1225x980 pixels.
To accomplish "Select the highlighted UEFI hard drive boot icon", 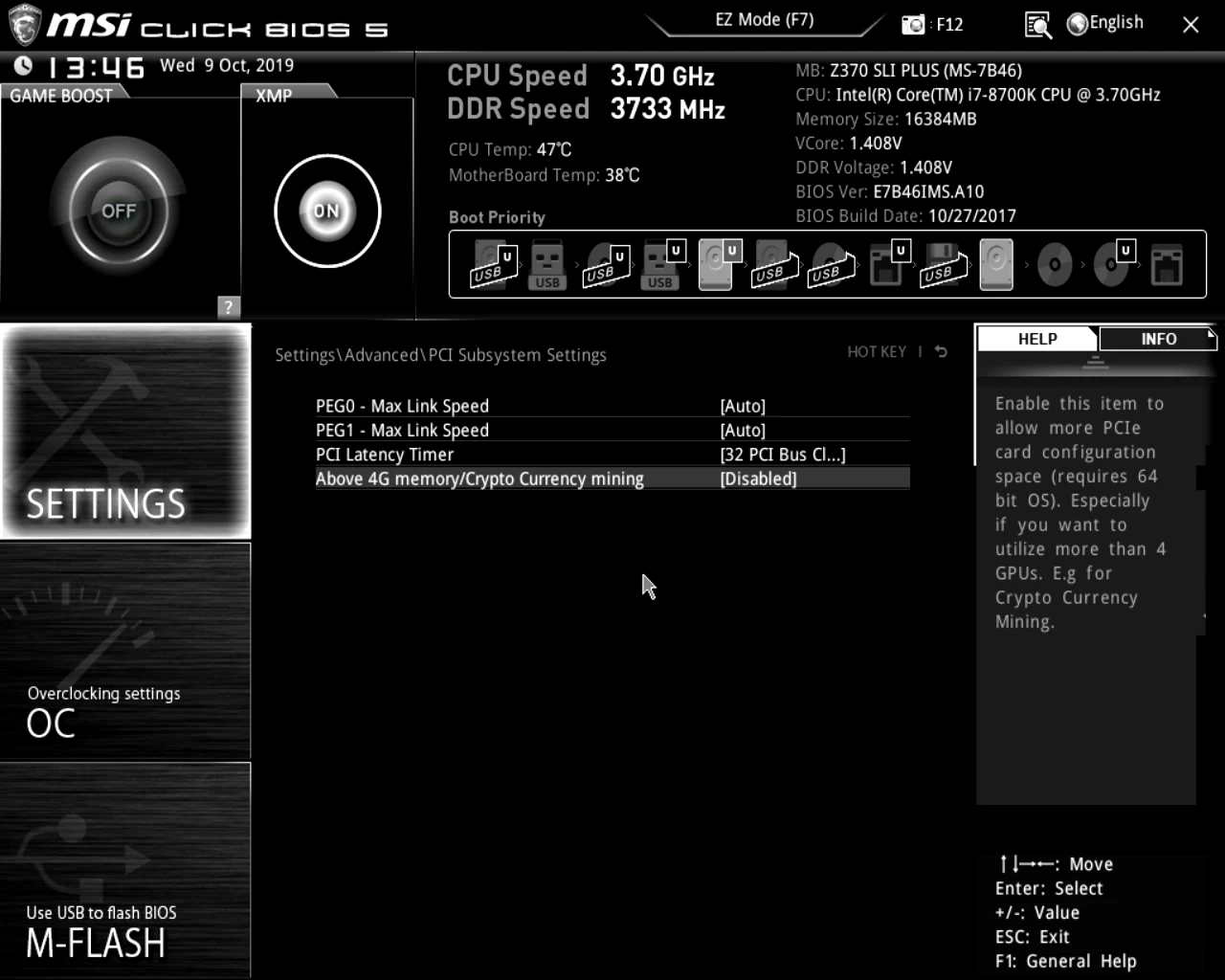I will (x=716, y=265).
